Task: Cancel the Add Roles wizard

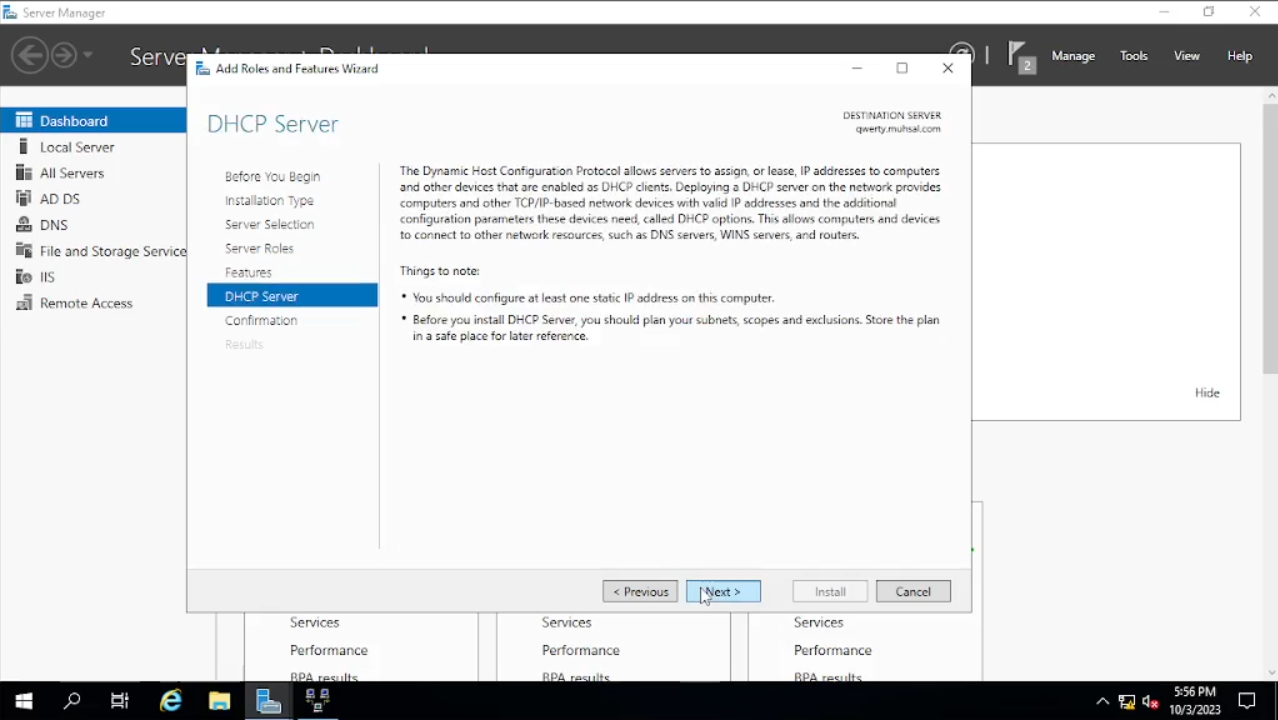Action: [x=912, y=592]
